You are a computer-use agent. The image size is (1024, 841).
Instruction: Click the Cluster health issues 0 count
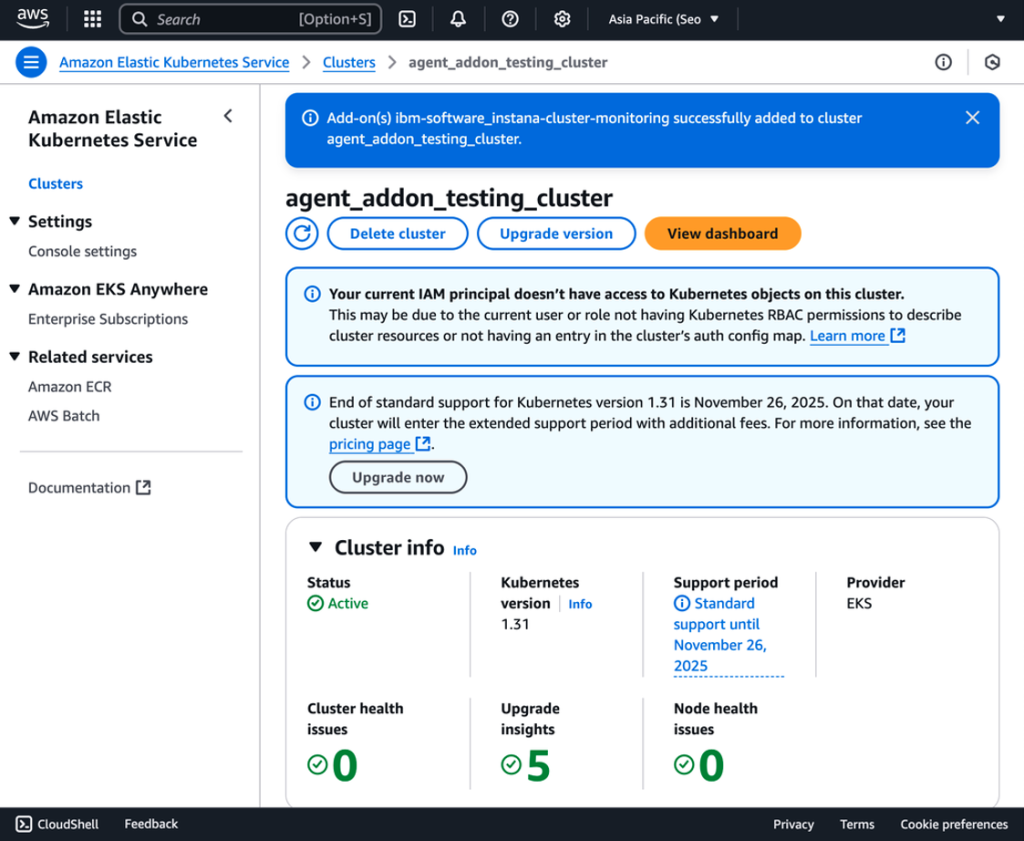coord(344,765)
